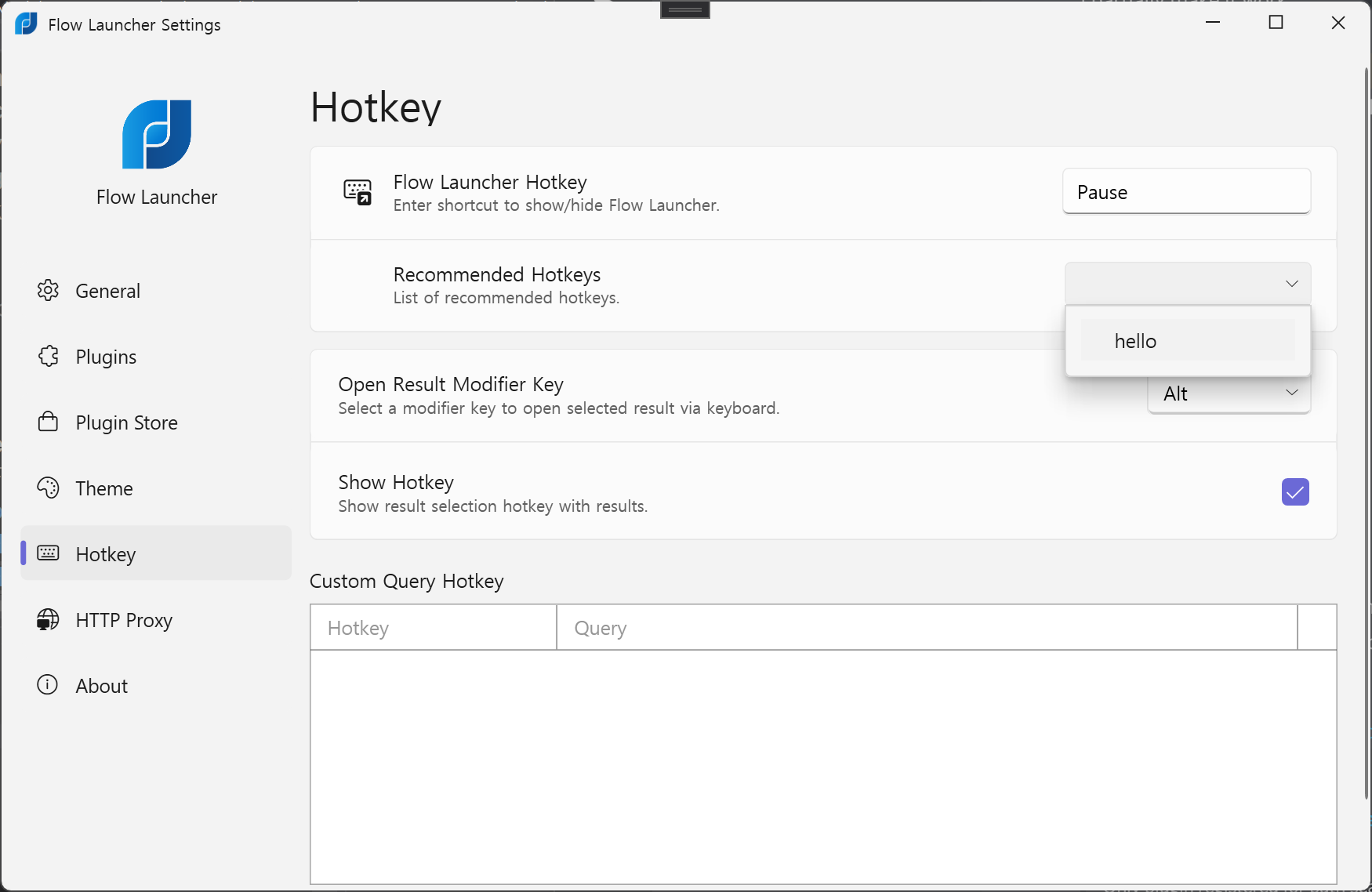1372x892 pixels.
Task: Click the 'Open Result Modifier Key' label
Action: [x=451, y=385]
